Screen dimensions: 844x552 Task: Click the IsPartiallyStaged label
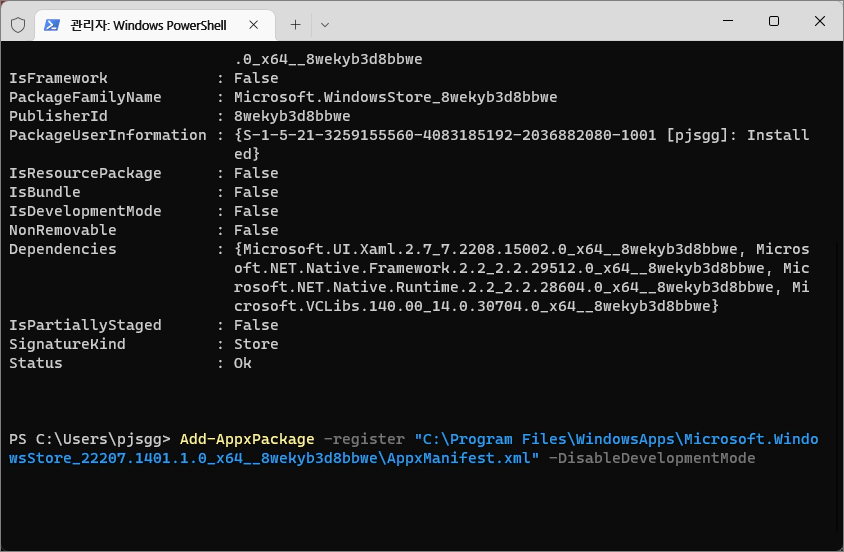pos(85,325)
